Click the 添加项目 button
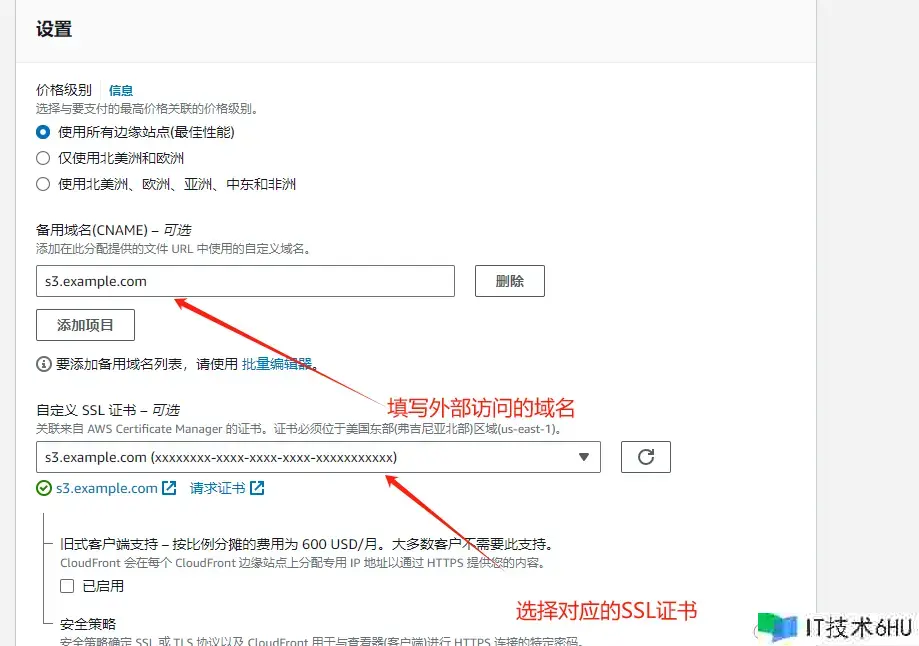 pos(86,325)
